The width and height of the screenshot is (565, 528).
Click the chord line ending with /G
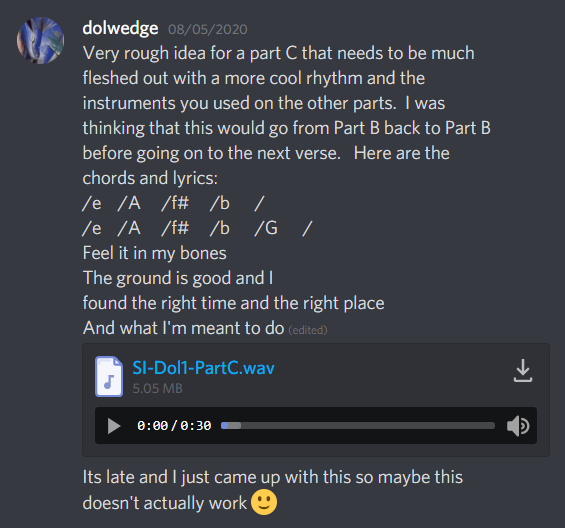[x=197, y=228]
